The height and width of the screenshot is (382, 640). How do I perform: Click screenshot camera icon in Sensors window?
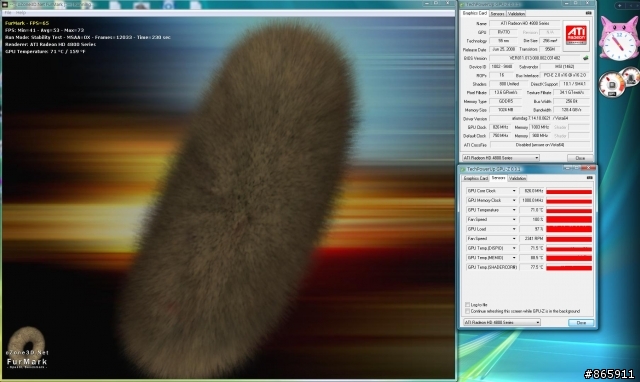(589, 178)
